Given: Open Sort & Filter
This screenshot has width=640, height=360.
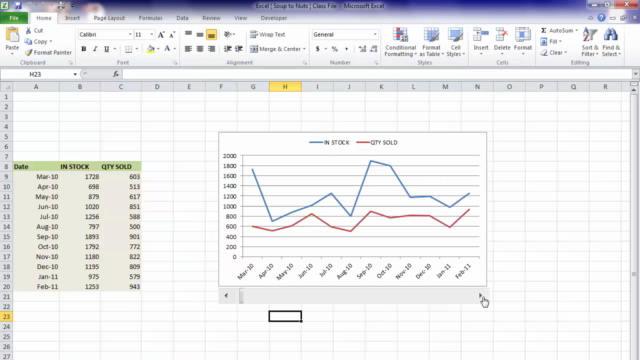Looking at the screenshot, I should (590, 42).
